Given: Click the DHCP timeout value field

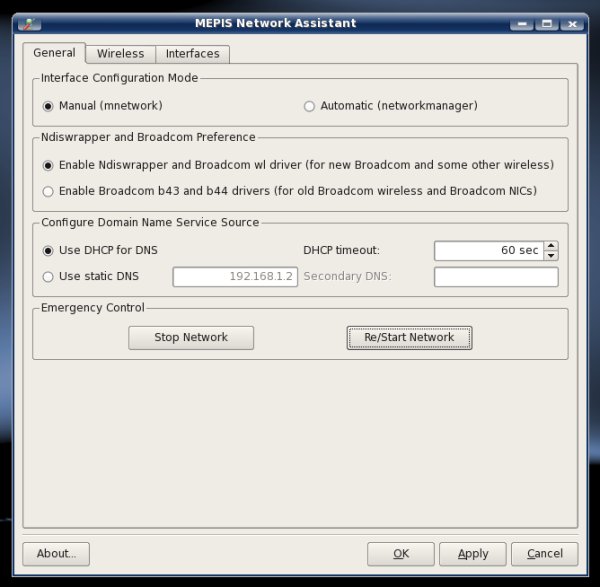Looking at the screenshot, I should click(x=489, y=251).
